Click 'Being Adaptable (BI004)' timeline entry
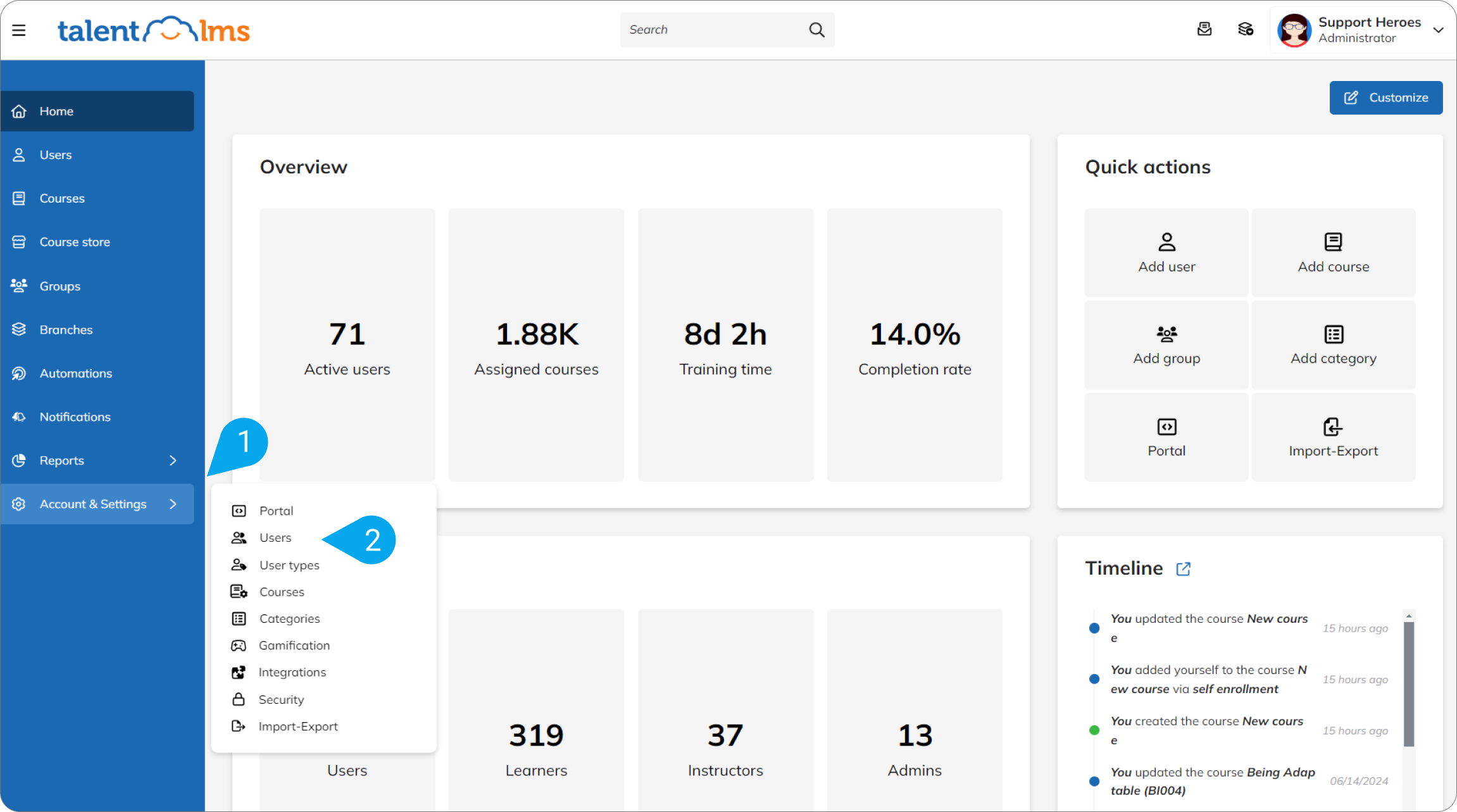The height and width of the screenshot is (812, 1457). pyautogui.click(x=1213, y=782)
